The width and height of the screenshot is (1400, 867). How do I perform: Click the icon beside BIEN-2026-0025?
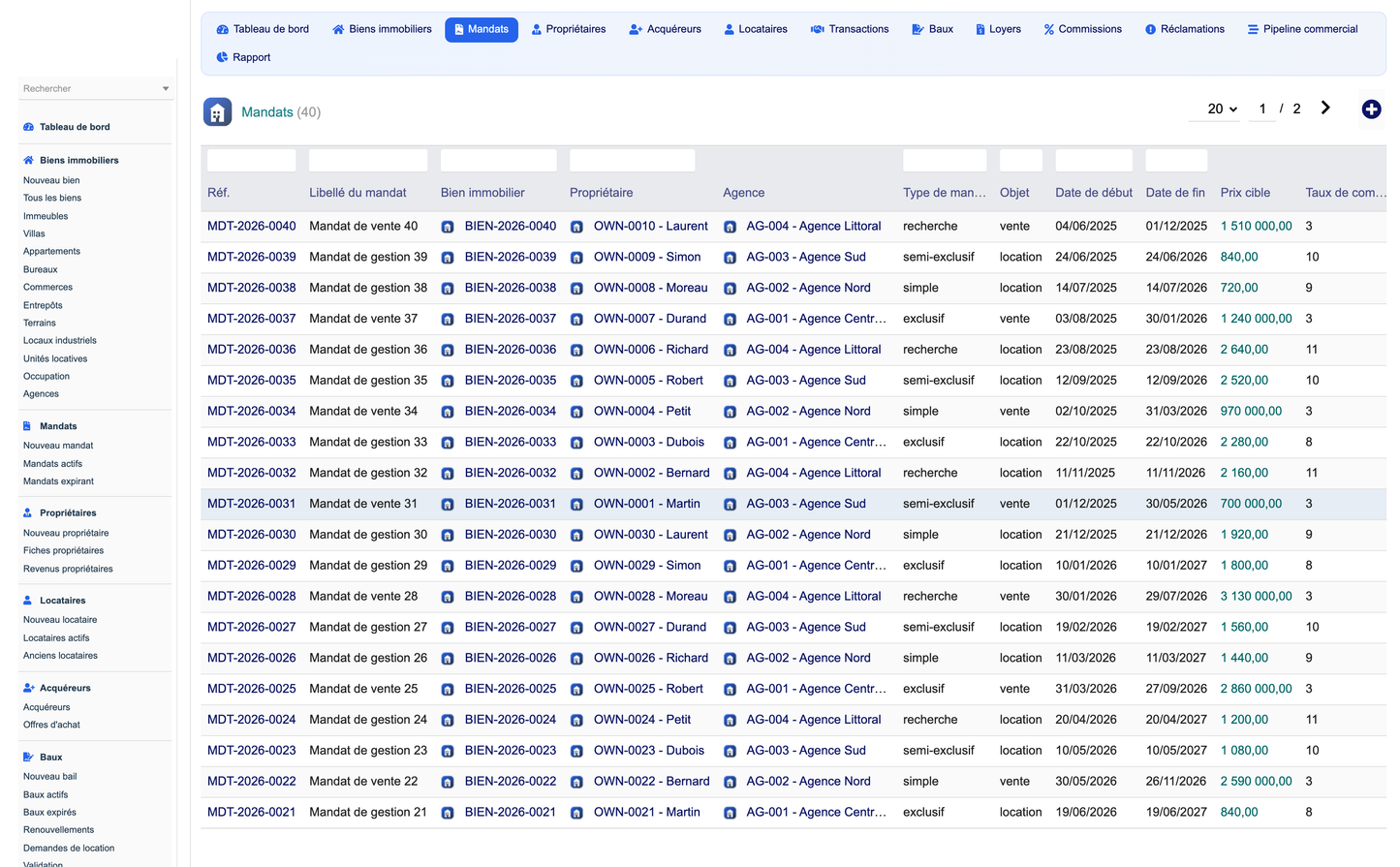pyautogui.click(x=448, y=690)
